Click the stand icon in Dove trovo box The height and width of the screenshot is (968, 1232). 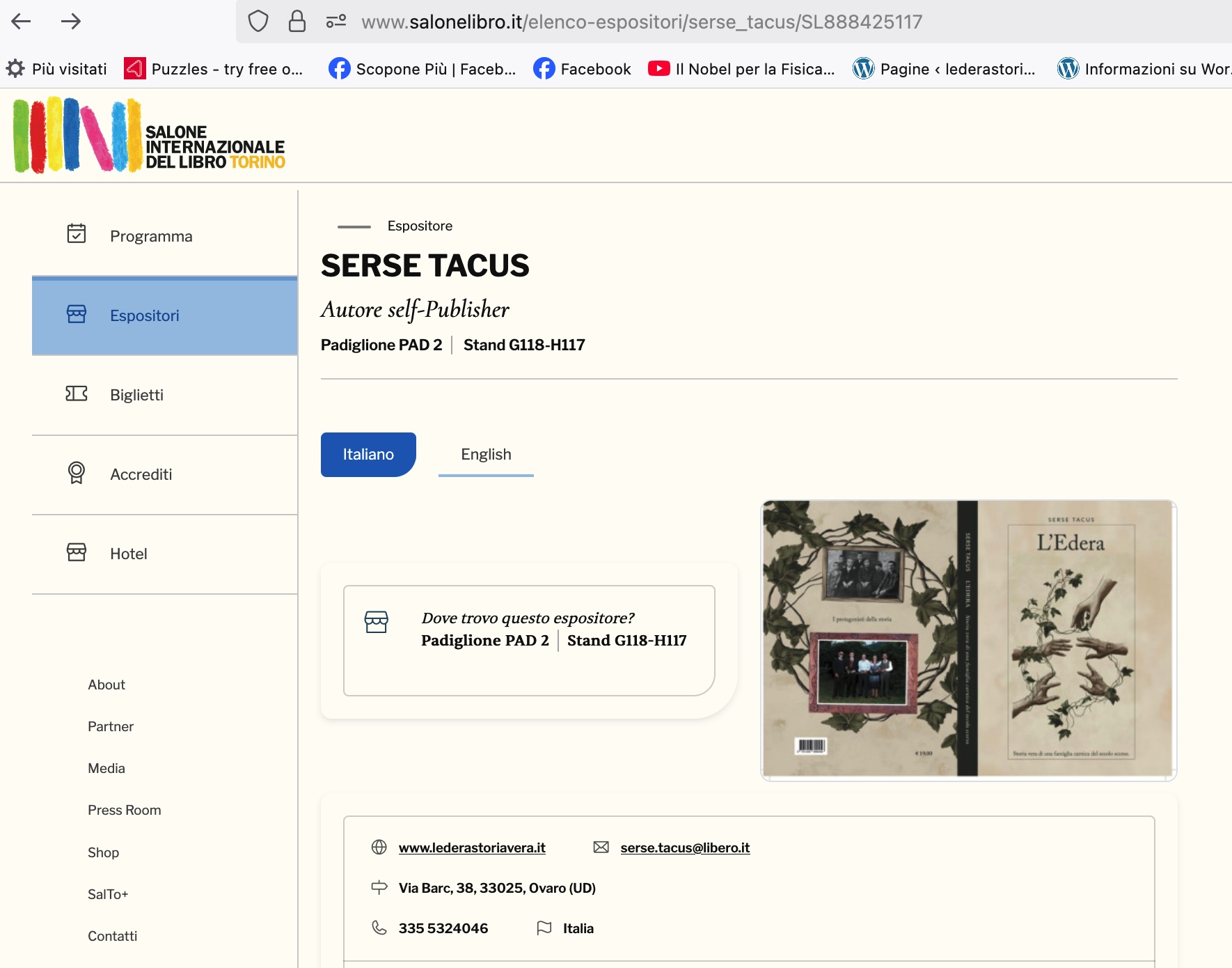click(377, 621)
